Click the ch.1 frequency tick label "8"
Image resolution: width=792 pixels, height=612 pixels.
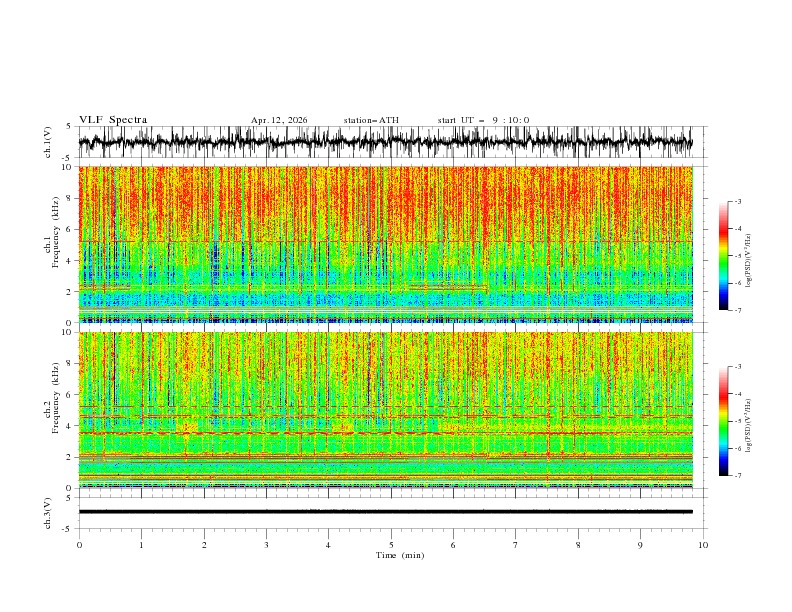69,198
